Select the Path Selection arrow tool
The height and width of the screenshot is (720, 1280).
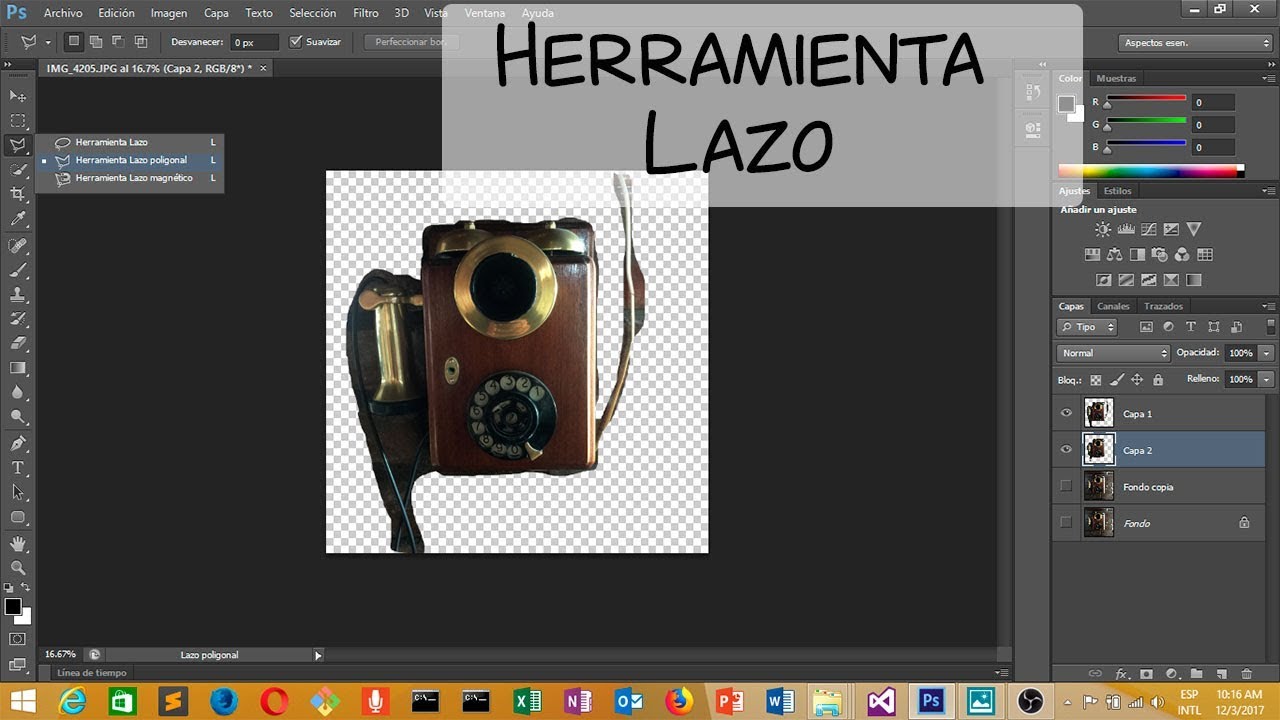pyautogui.click(x=18, y=492)
